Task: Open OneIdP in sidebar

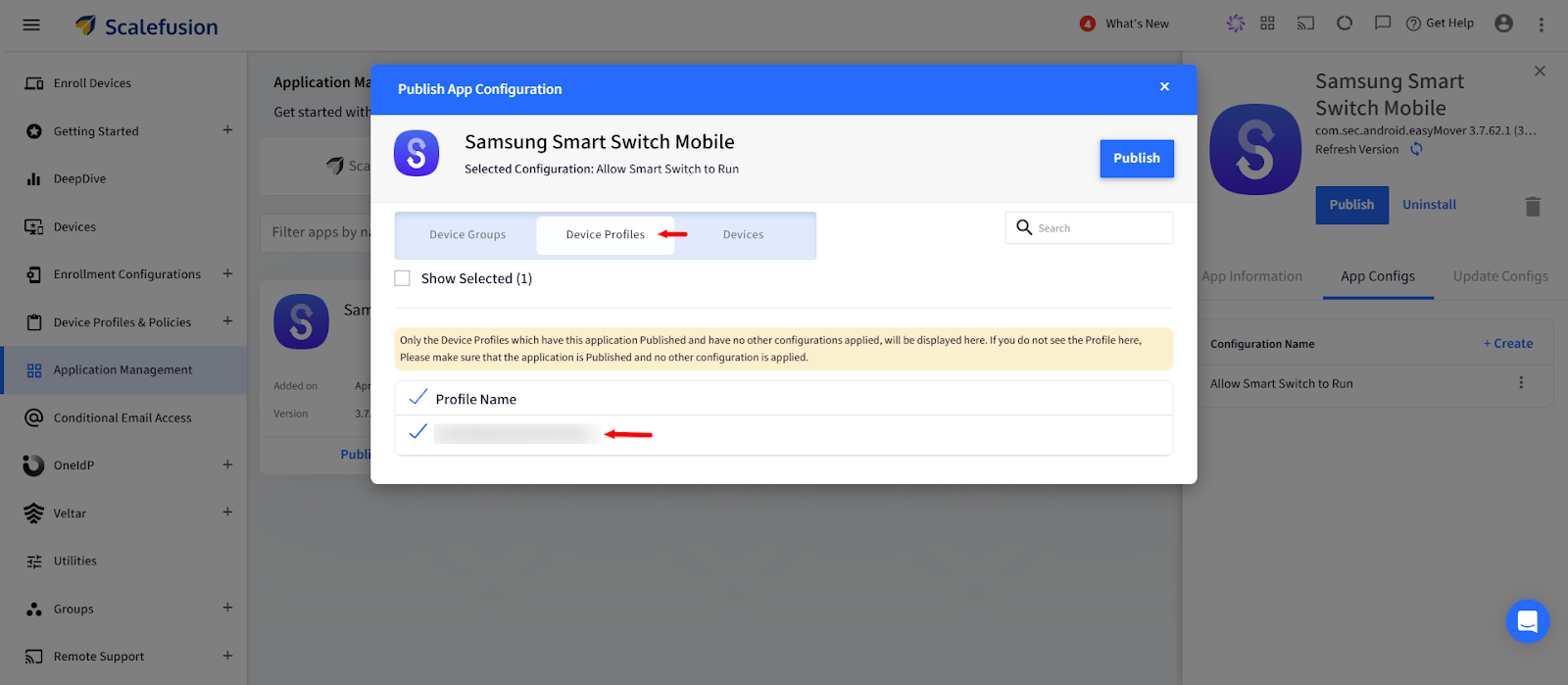Action: pyautogui.click(x=73, y=465)
